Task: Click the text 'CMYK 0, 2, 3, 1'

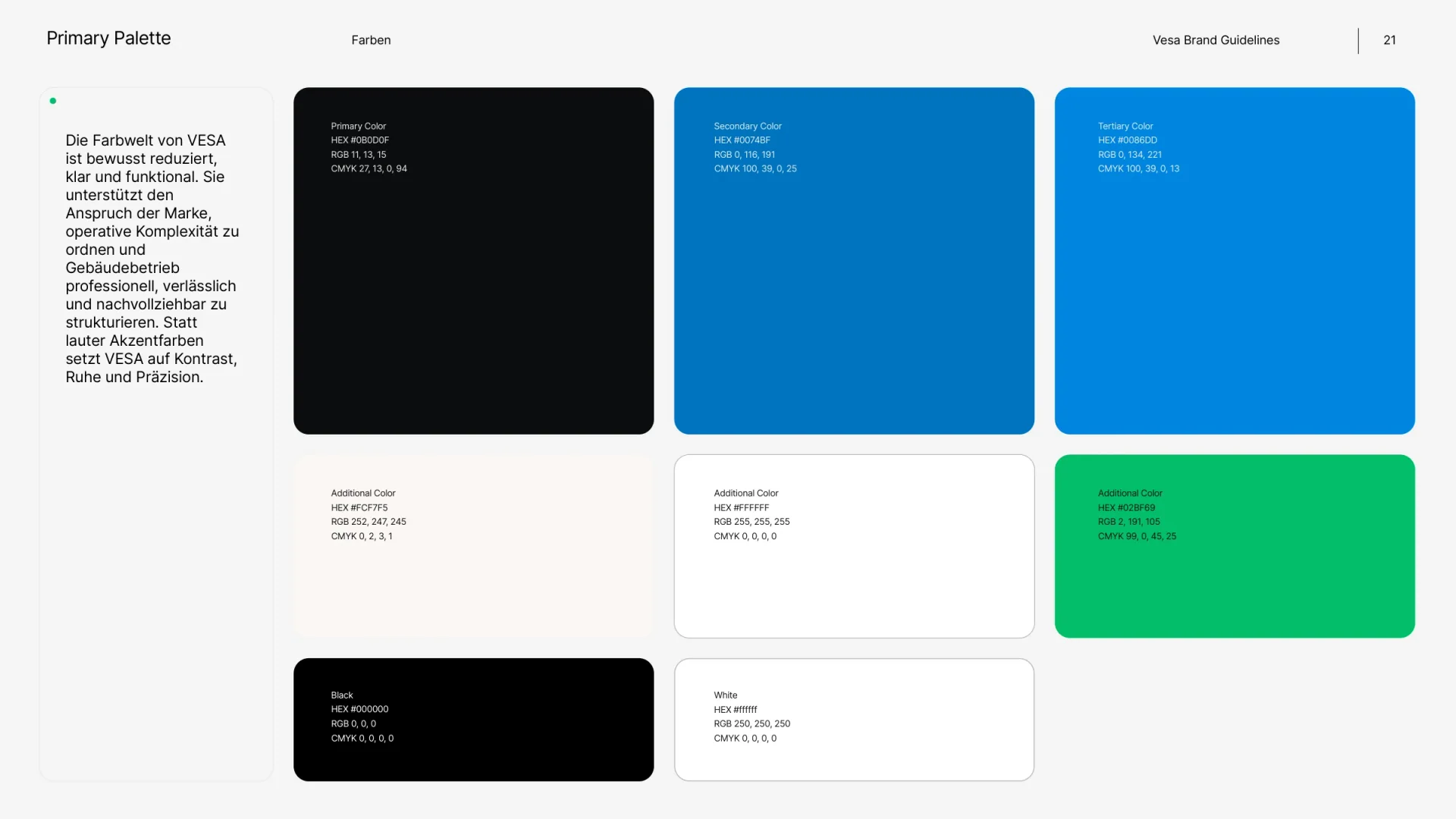Action: point(361,536)
